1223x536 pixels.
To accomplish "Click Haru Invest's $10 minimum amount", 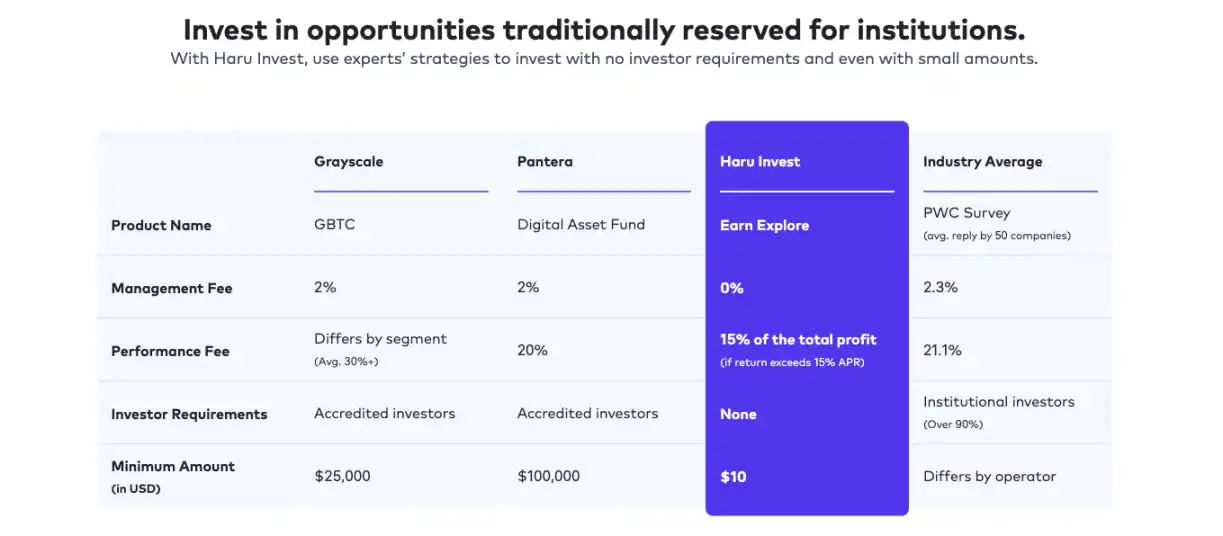I will coord(733,477).
